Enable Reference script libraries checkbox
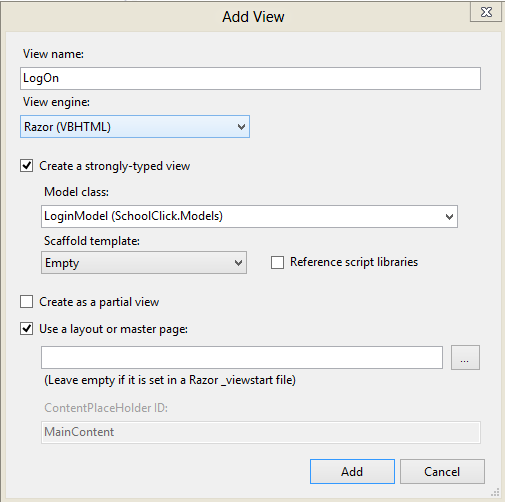The height and width of the screenshot is (502, 505). (277, 262)
